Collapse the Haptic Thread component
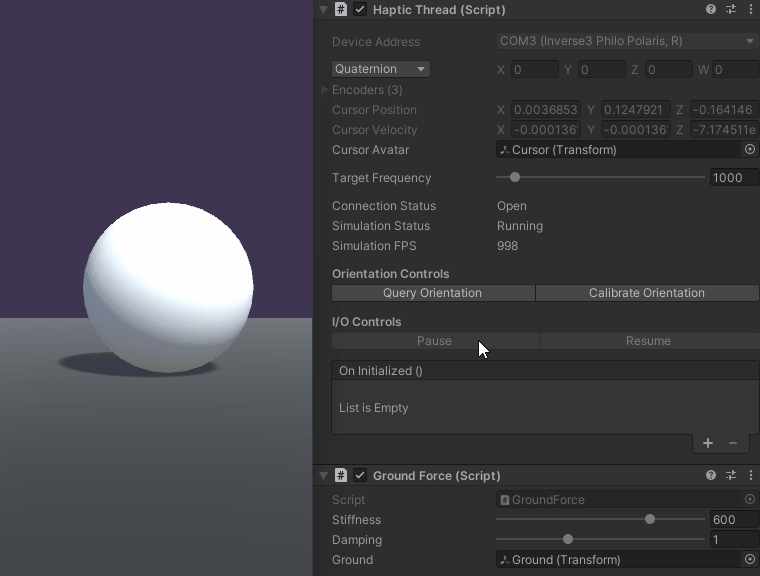Viewport: 760px width, 576px height. point(323,9)
